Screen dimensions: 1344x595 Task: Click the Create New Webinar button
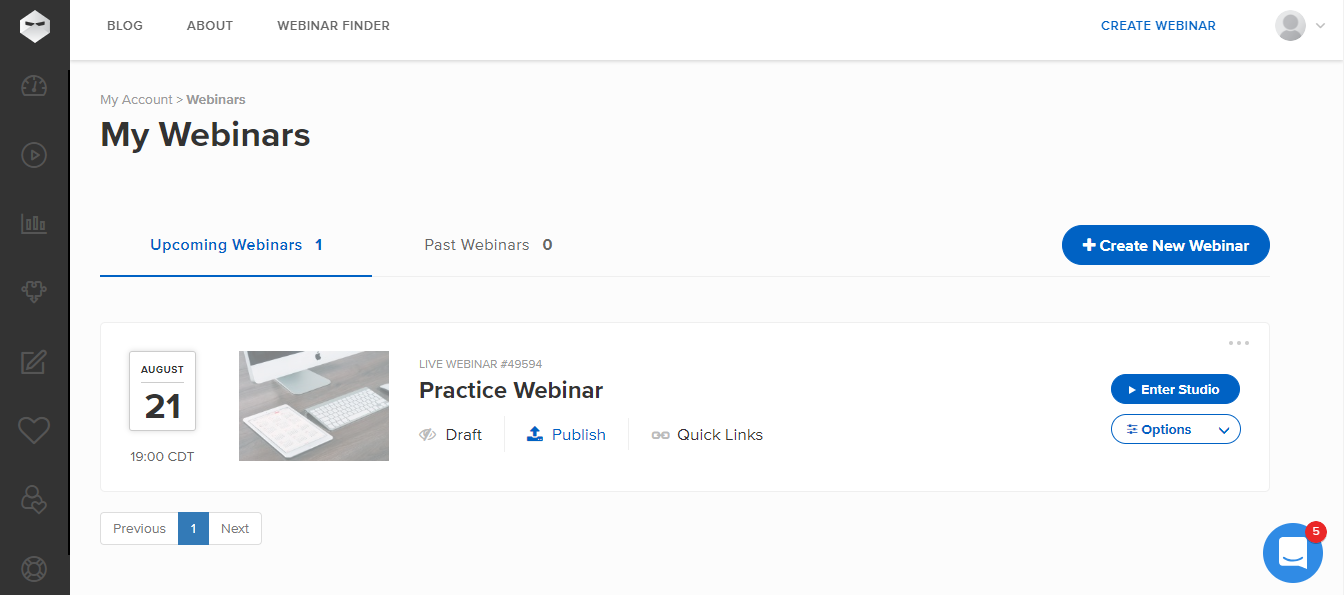click(x=1166, y=245)
